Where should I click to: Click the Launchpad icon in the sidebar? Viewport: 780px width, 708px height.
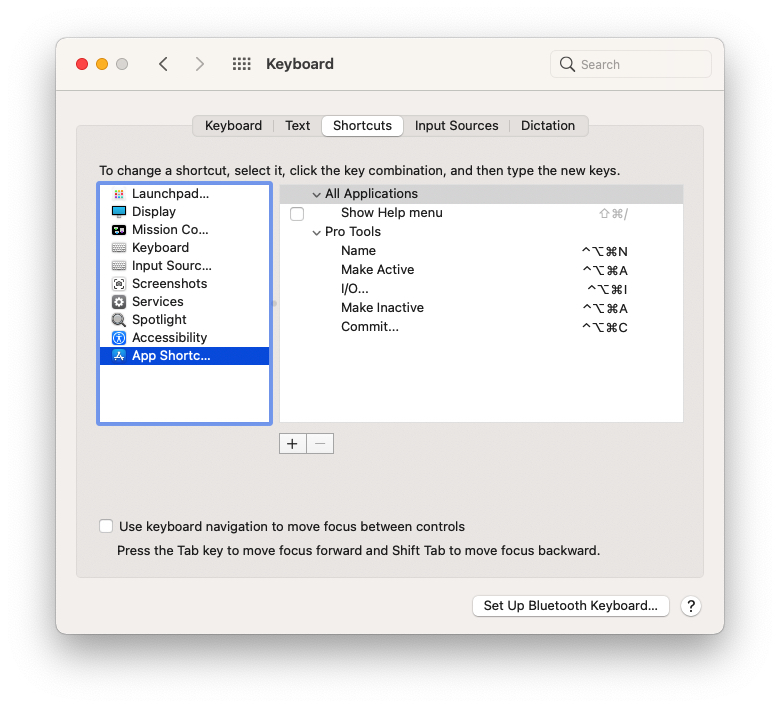pyautogui.click(x=119, y=194)
